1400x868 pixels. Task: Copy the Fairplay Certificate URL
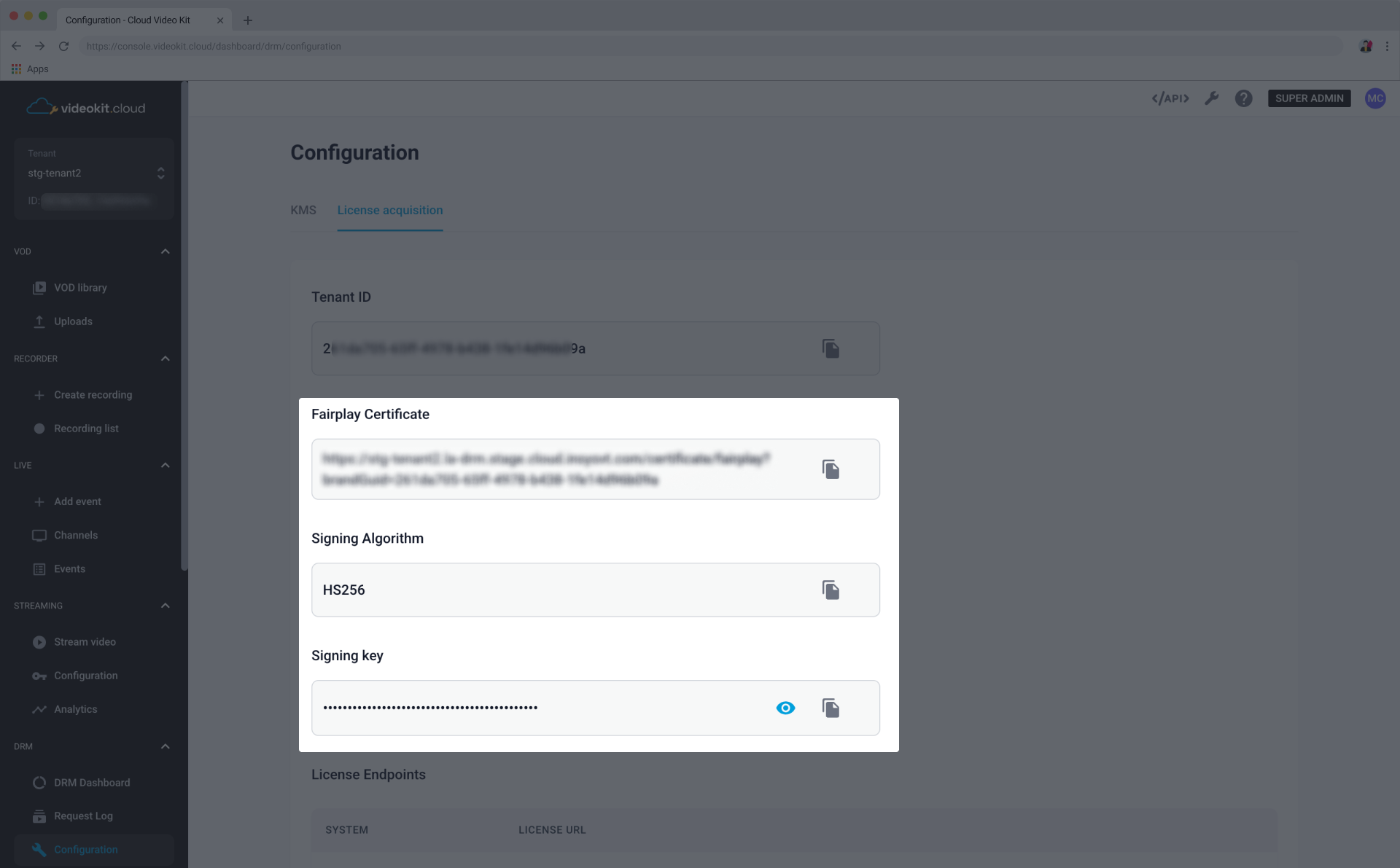point(831,469)
